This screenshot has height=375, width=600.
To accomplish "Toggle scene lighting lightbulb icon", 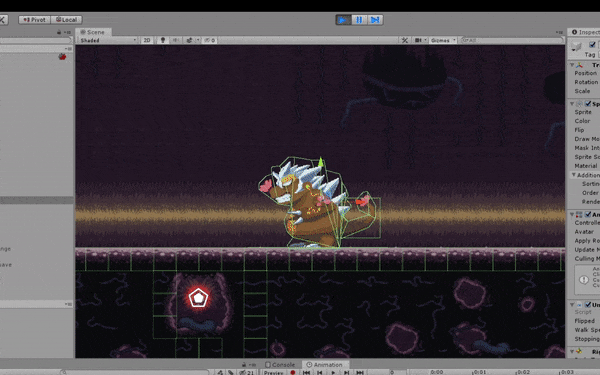I will click(x=163, y=40).
